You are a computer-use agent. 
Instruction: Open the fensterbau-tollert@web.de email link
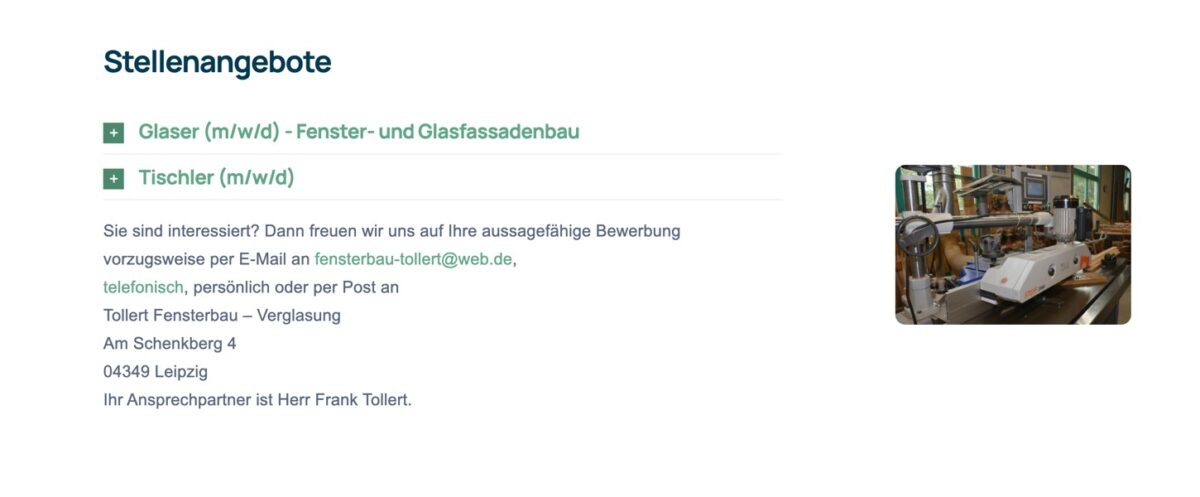pos(413,259)
